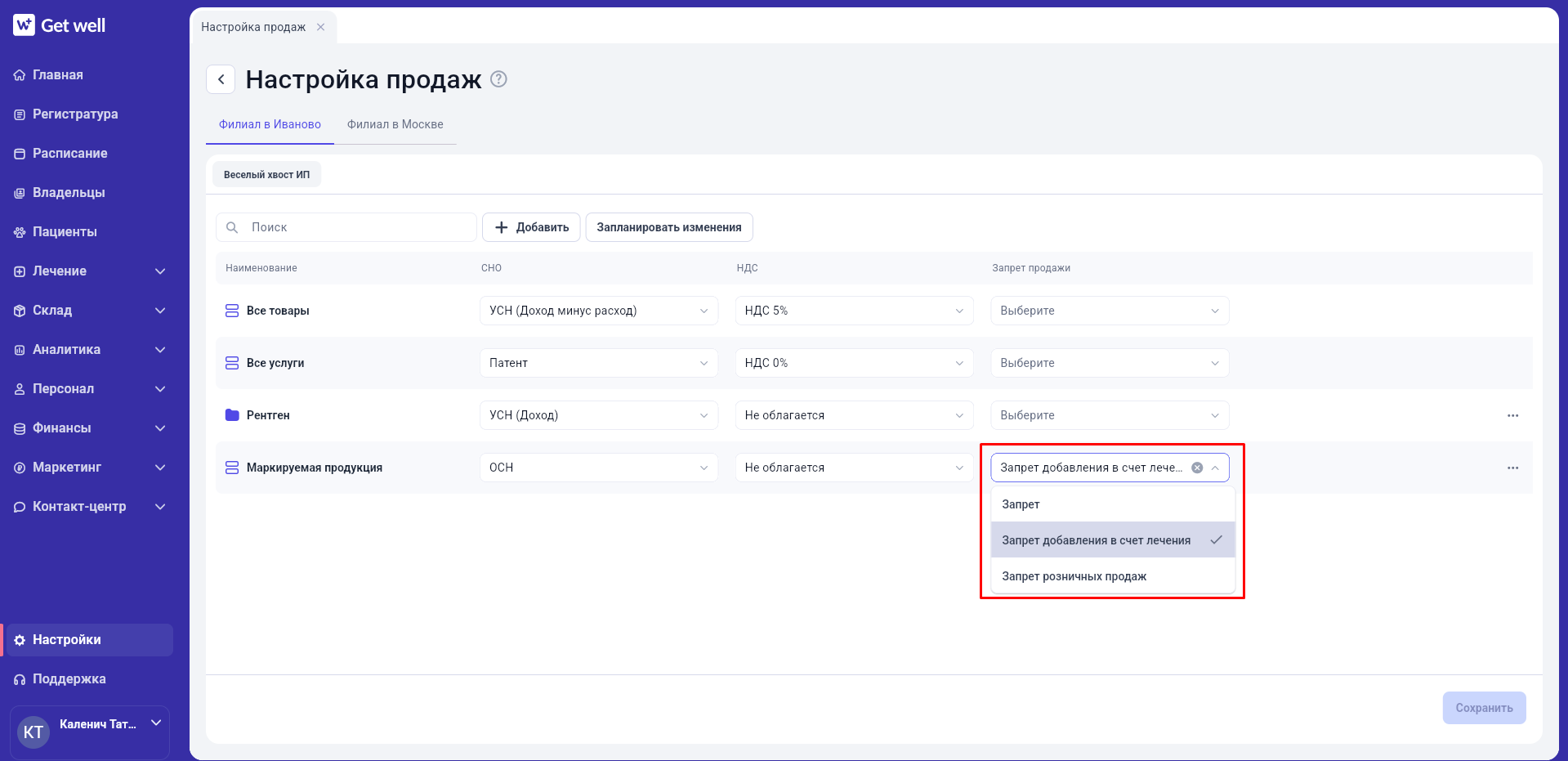
Task: Click the Маркируемая продукция row icon
Action: point(232,468)
